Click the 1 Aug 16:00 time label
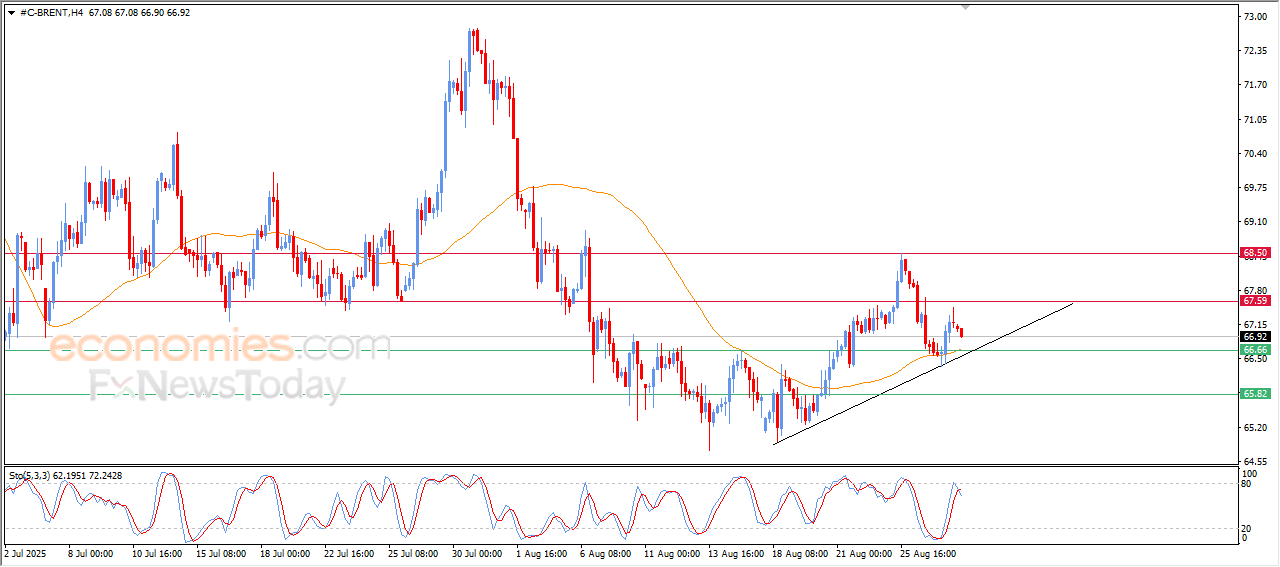The image size is (1280, 567). 541,552
